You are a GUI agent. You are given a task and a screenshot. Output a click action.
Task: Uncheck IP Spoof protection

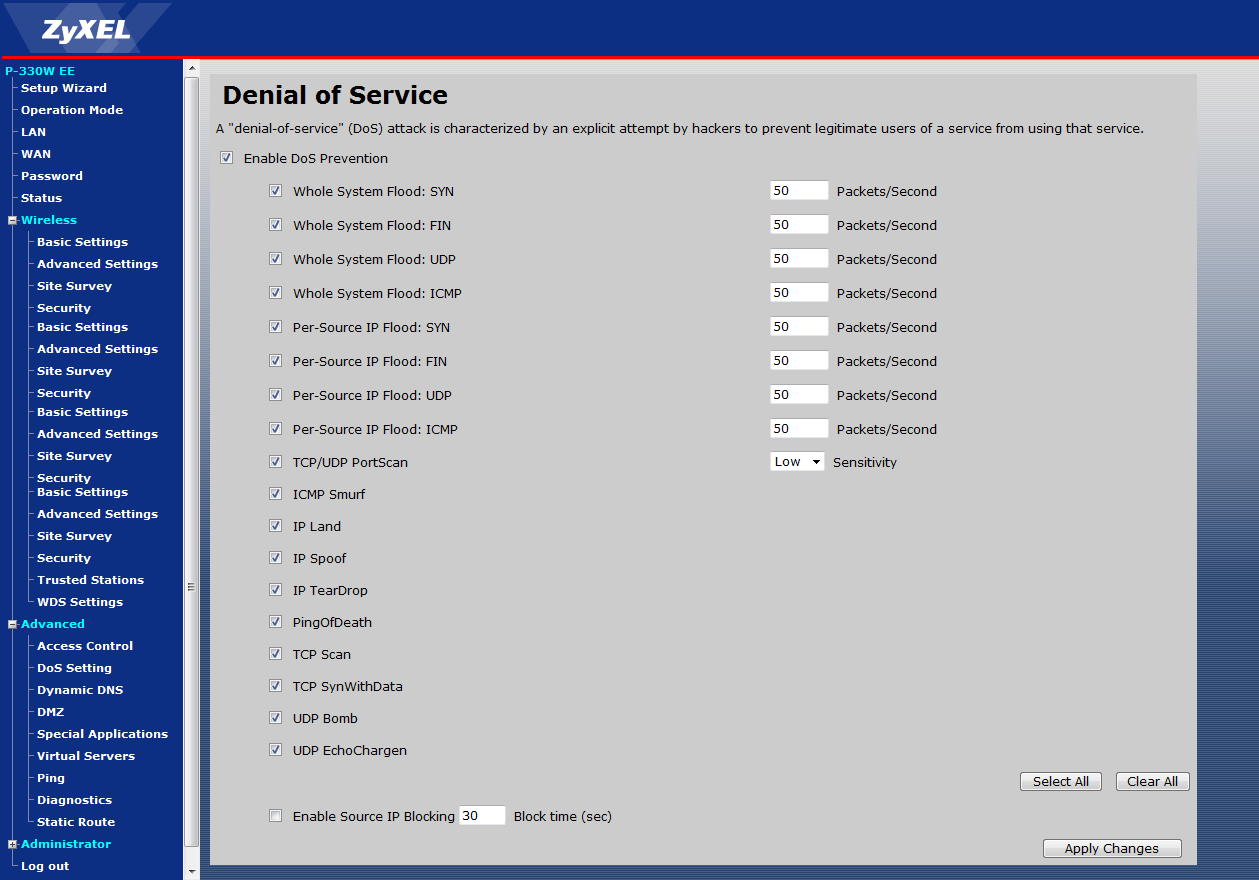coord(276,558)
